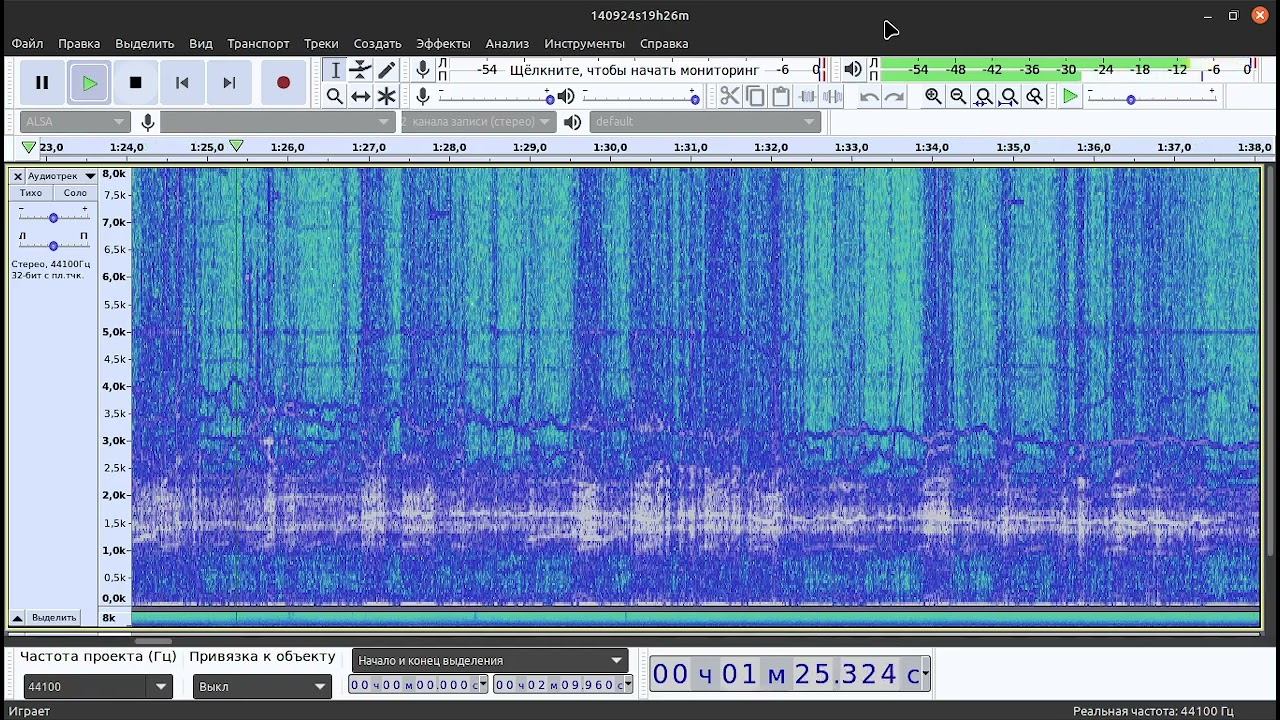Click the red Record button

[283, 83]
